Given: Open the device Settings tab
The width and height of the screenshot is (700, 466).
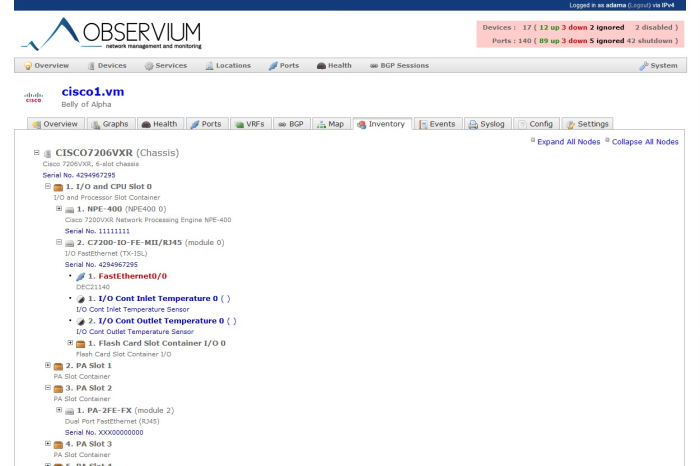Looking at the screenshot, I should coord(588,124).
